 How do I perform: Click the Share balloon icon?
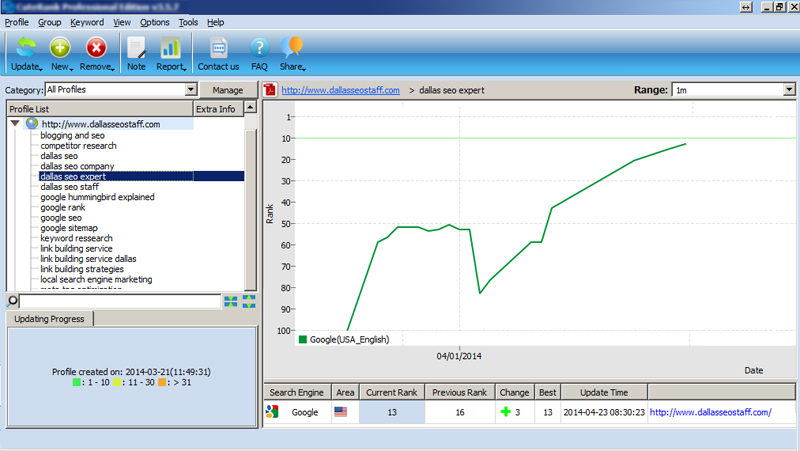pos(292,47)
